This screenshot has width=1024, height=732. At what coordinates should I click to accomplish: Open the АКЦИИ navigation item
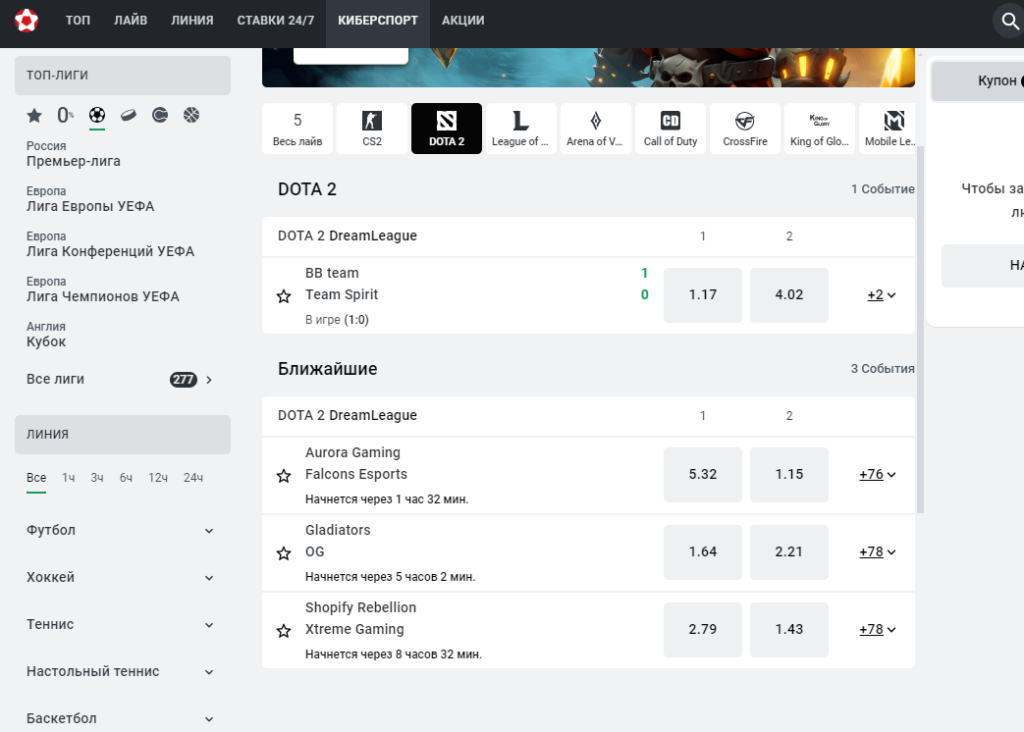tap(463, 20)
